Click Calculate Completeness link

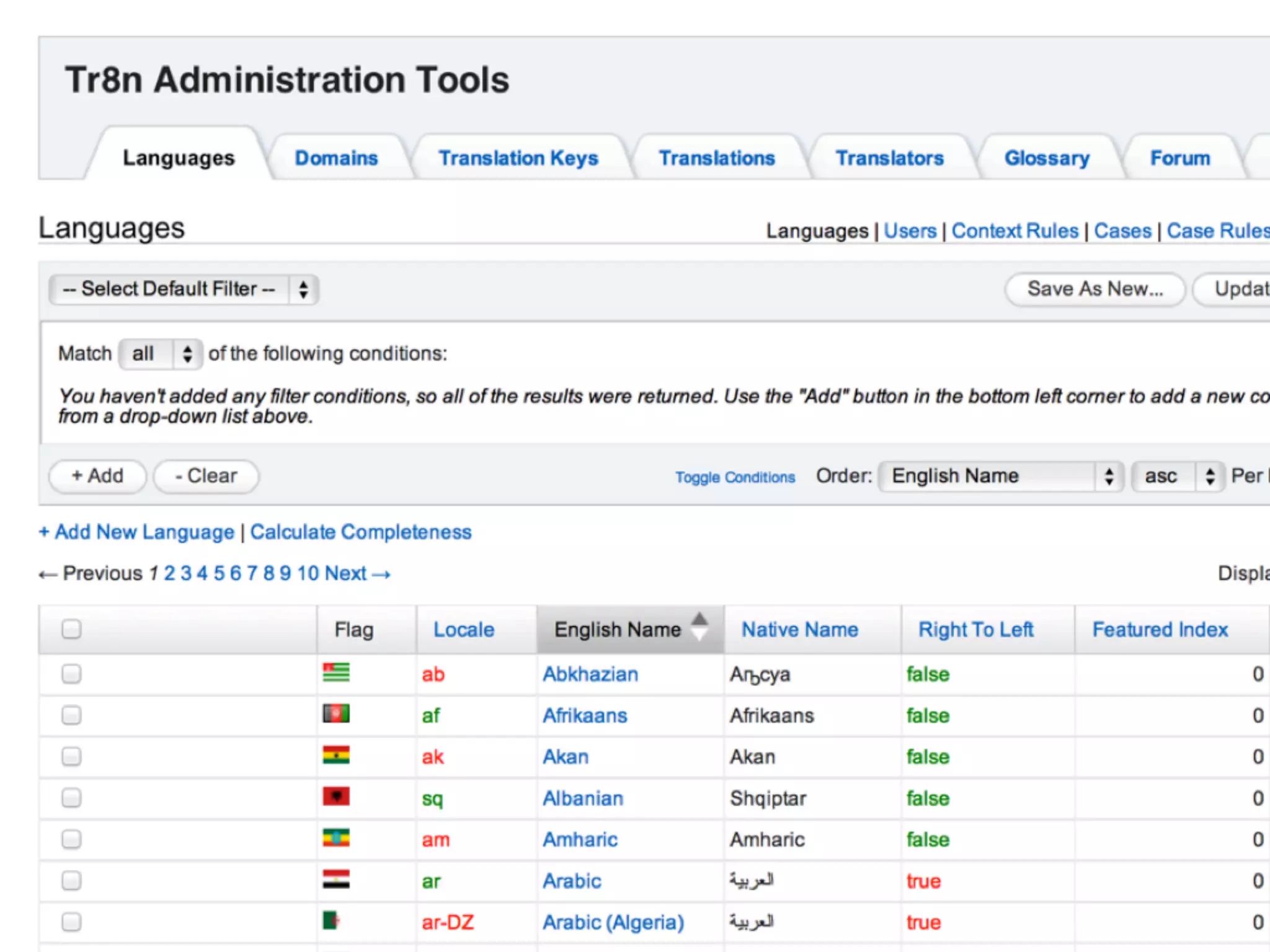coord(361,532)
